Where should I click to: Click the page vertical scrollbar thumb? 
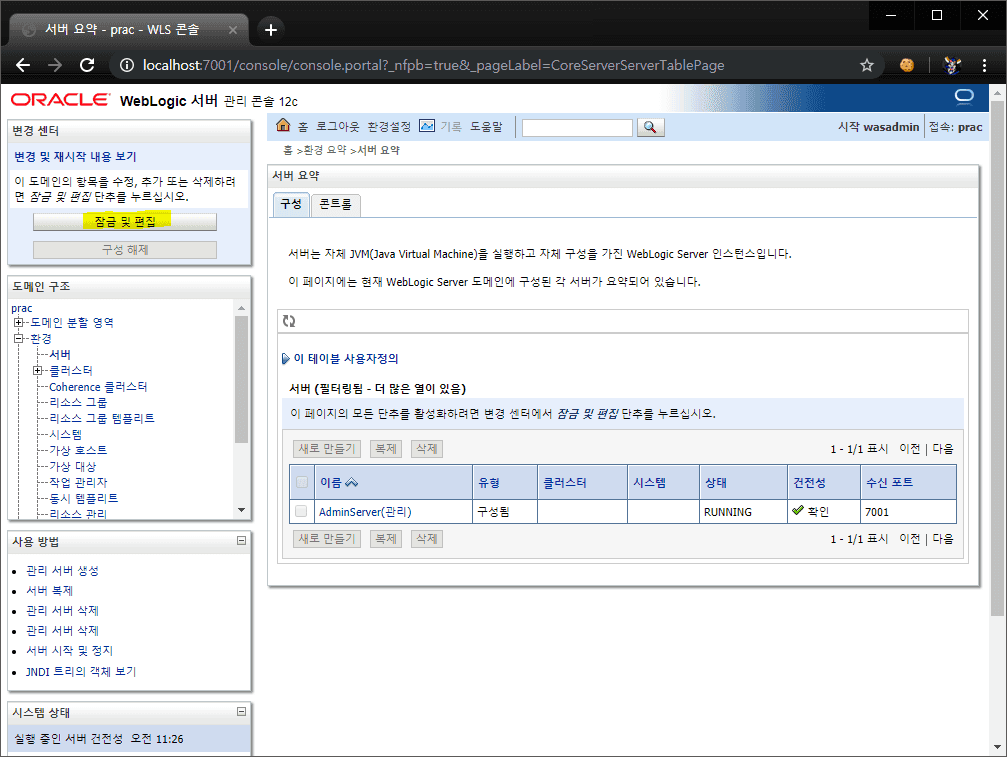(997, 358)
